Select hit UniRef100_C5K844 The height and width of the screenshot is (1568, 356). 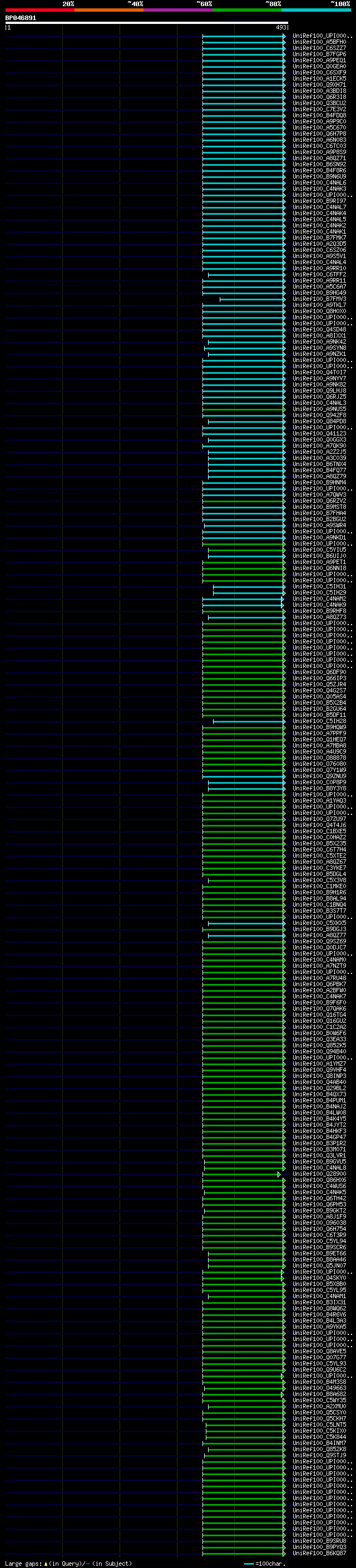pos(319,1438)
